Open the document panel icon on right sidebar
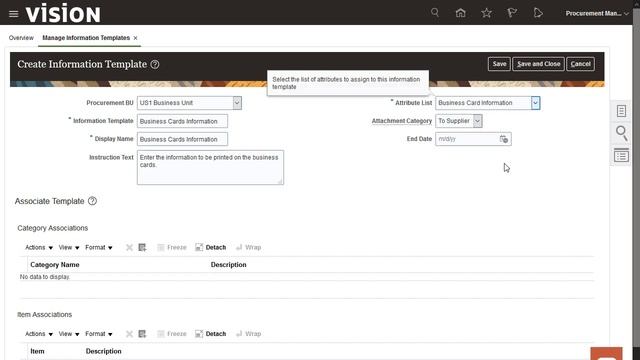 621,111
